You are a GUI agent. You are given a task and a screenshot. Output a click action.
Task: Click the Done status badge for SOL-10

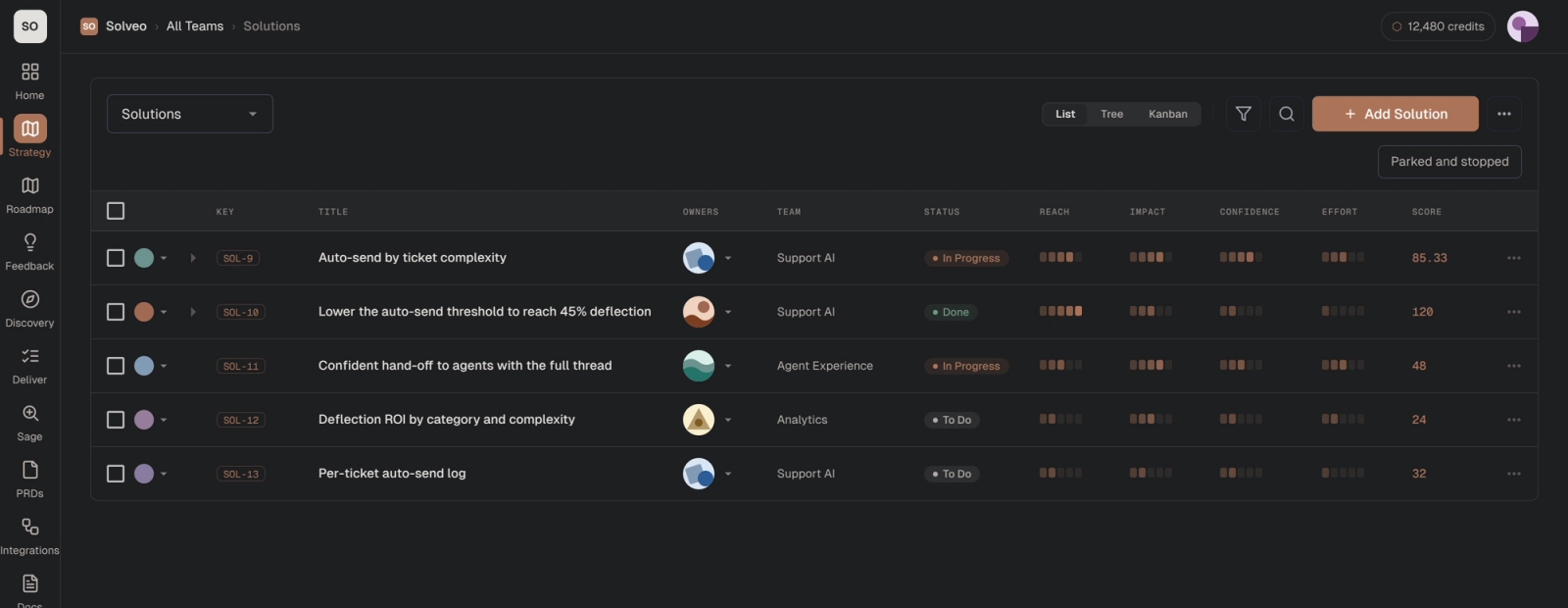950,312
